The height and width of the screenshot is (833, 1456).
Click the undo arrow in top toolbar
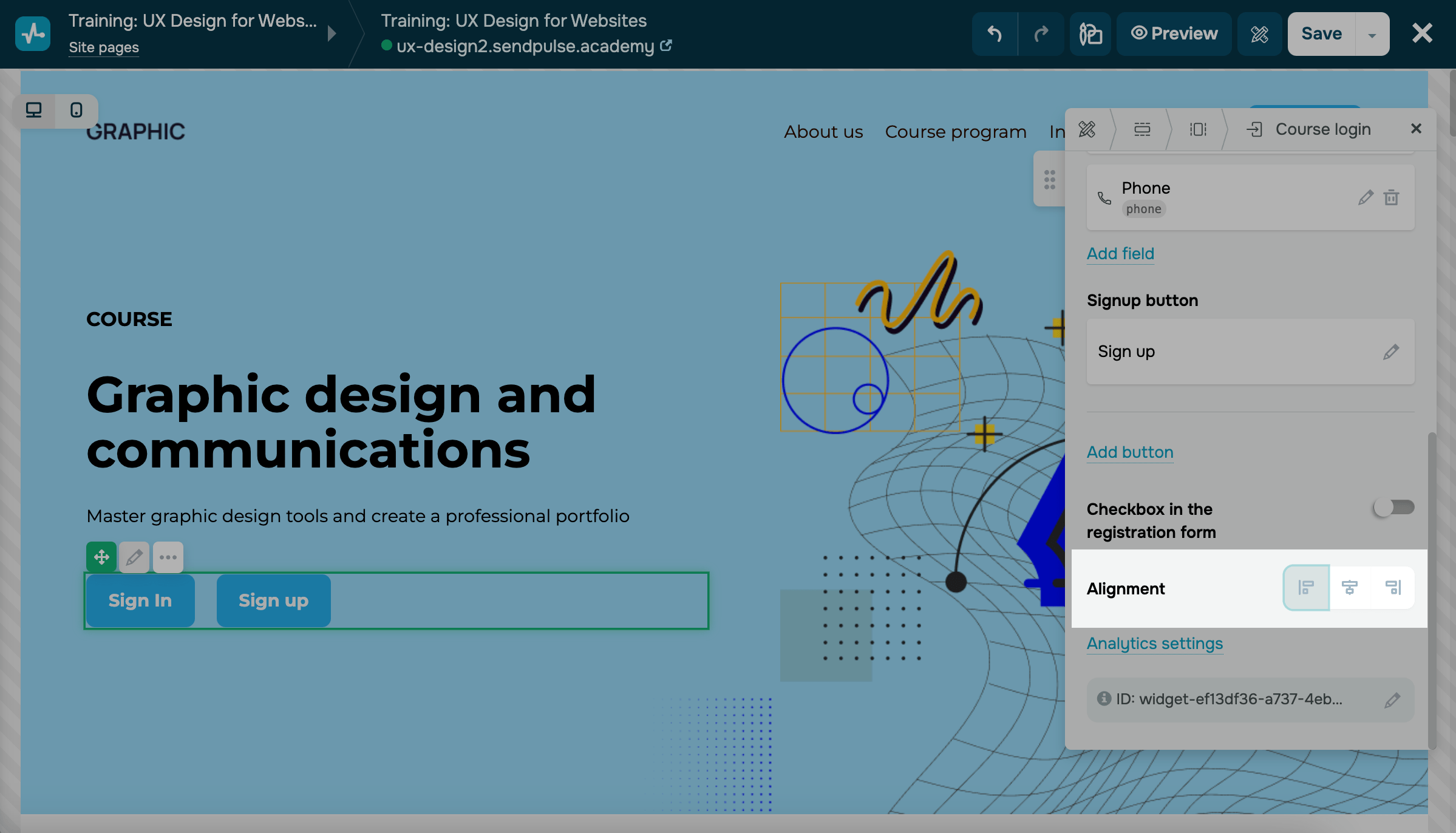click(x=994, y=33)
